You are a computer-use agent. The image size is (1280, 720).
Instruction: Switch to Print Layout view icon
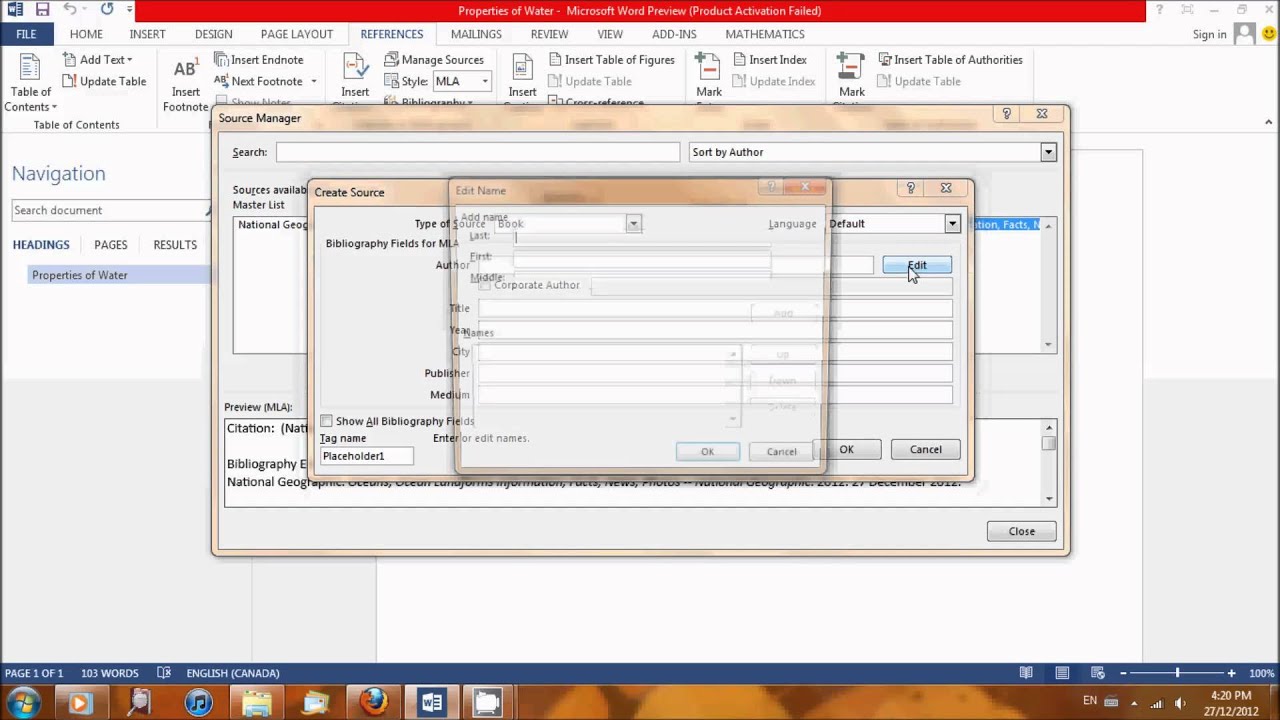click(x=1062, y=673)
